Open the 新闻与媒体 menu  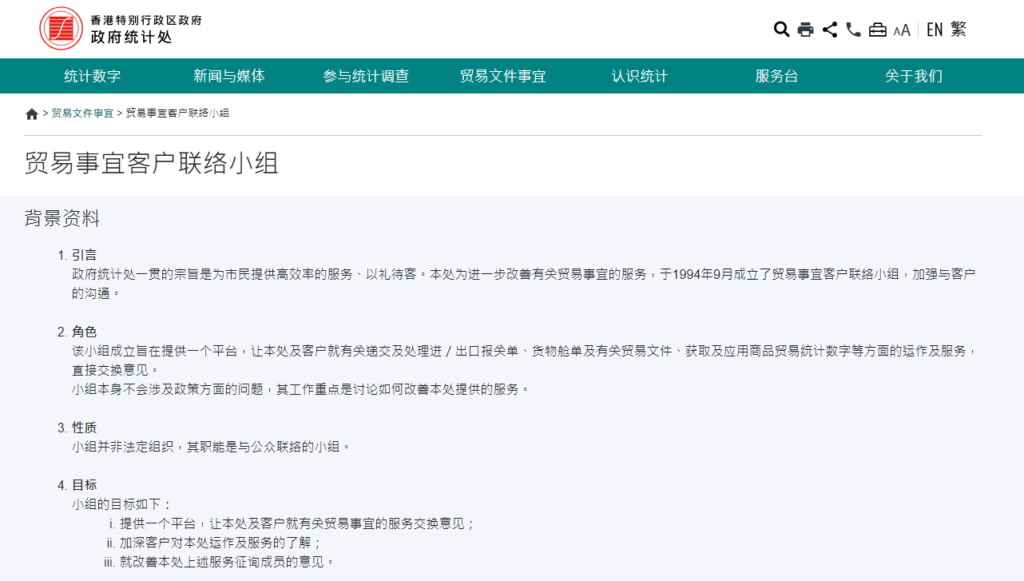[x=229, y=76]
